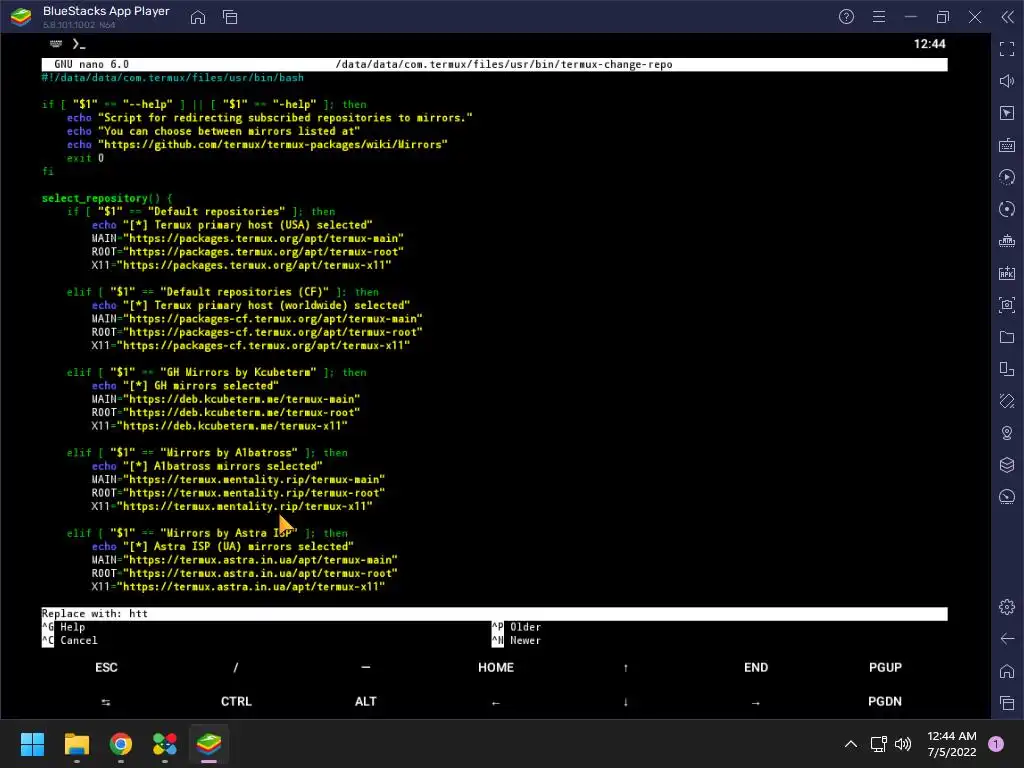Click Android home icon in sidebar
Image resolution: width=1024 pixels, height=768 pixels.
point(1007,671)
